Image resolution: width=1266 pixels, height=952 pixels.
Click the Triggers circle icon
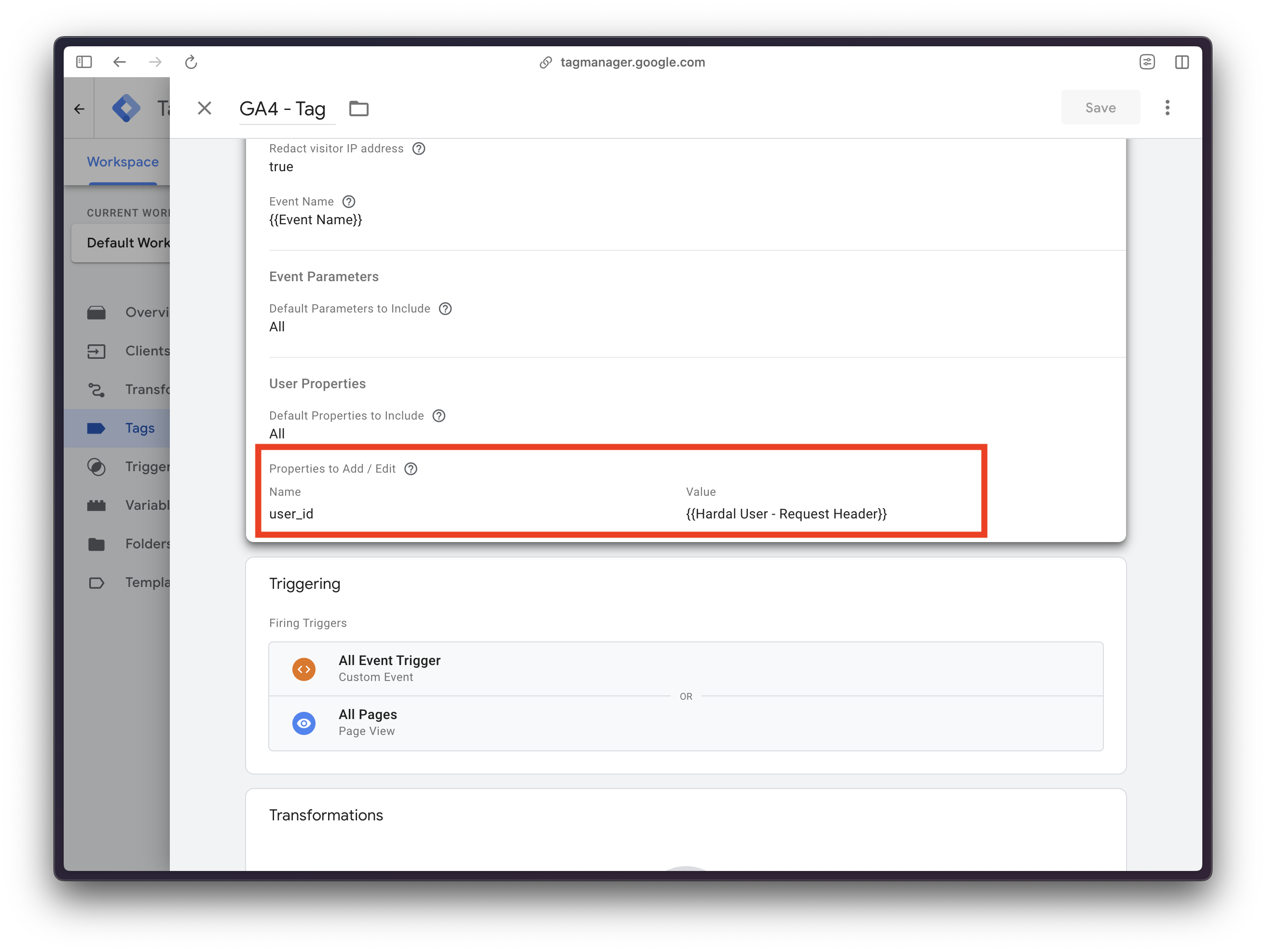(96, 467)
